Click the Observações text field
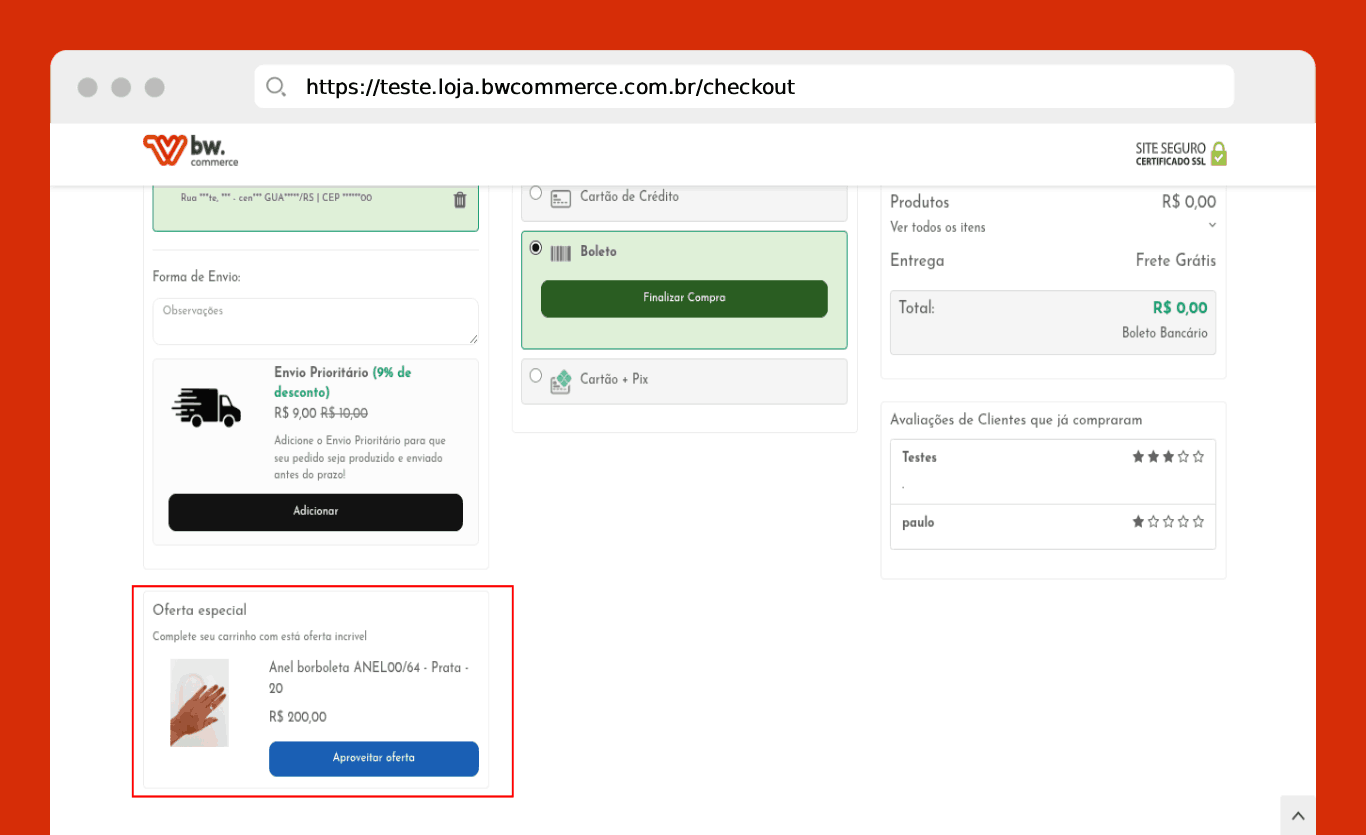The width and height of the screenshot is (1366, 835). point(315,321)
